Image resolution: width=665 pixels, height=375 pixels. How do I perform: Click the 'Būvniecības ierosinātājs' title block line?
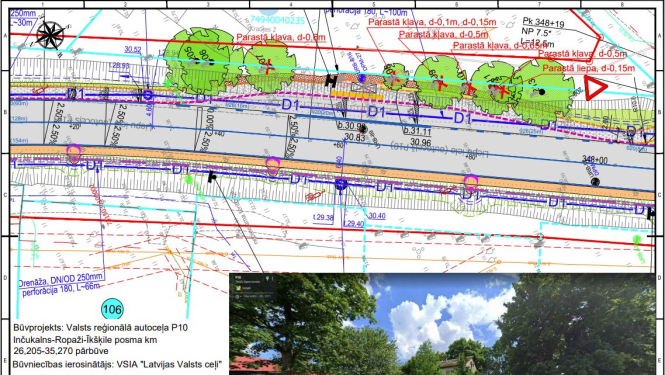click(x=117, y=364)
